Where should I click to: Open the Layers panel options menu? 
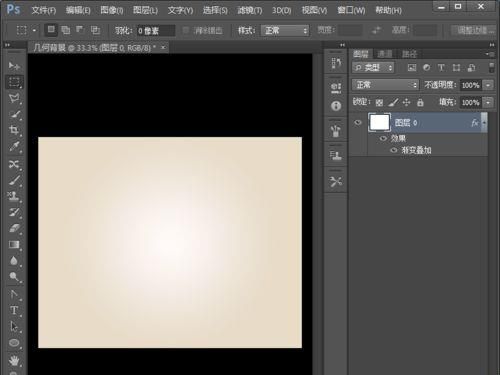pos(490,54)
